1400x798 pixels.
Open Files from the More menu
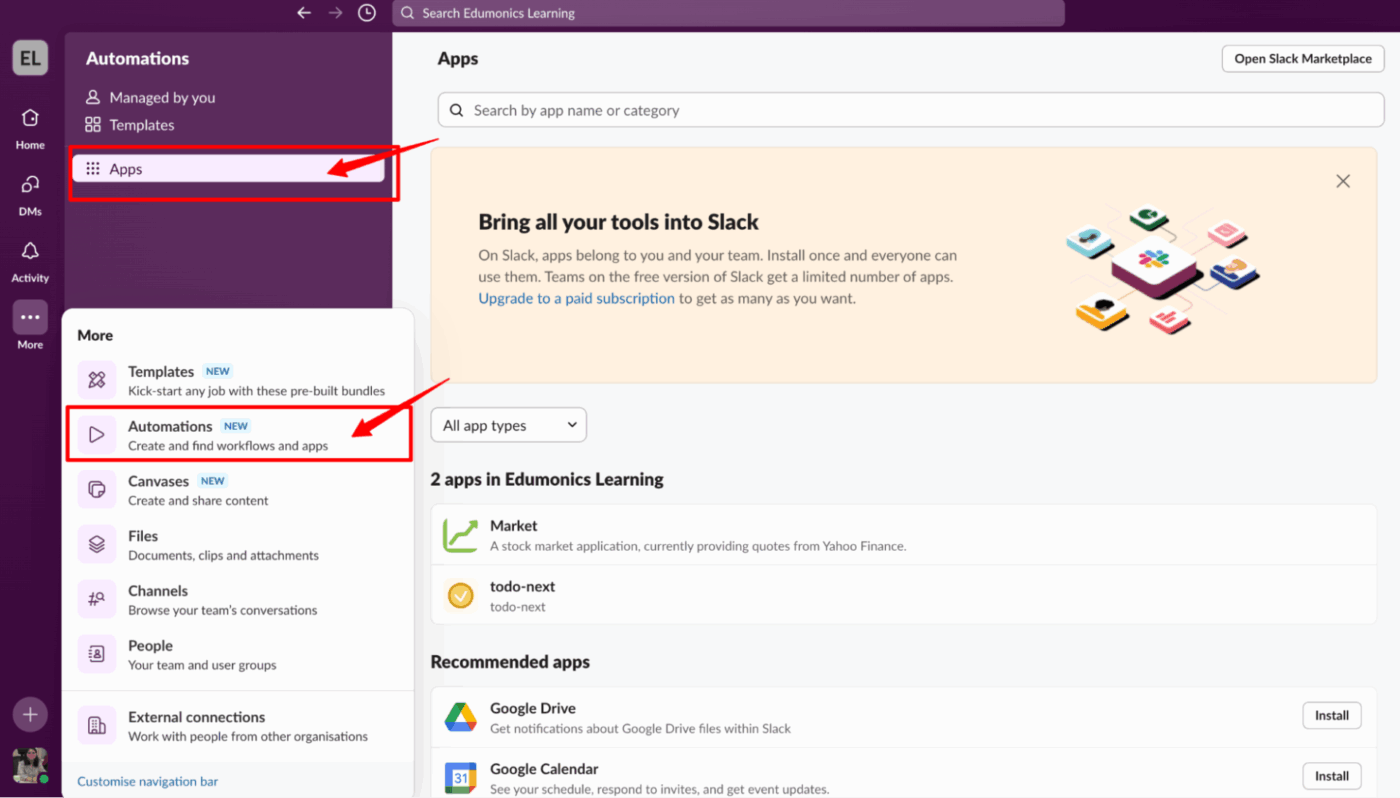point(238,545)
